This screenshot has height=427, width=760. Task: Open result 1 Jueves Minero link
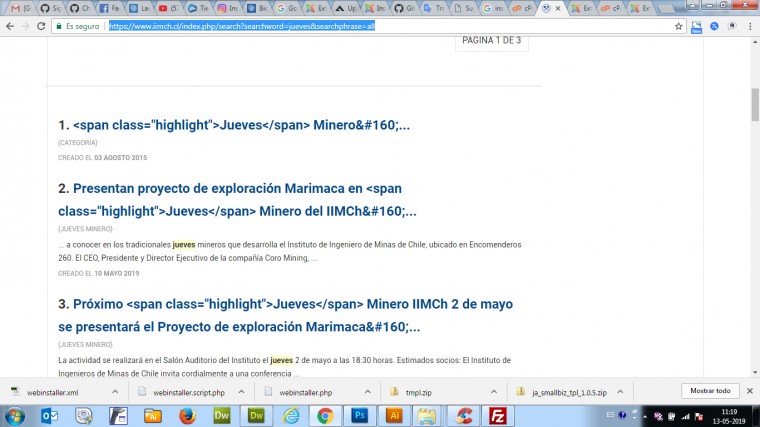241,125
